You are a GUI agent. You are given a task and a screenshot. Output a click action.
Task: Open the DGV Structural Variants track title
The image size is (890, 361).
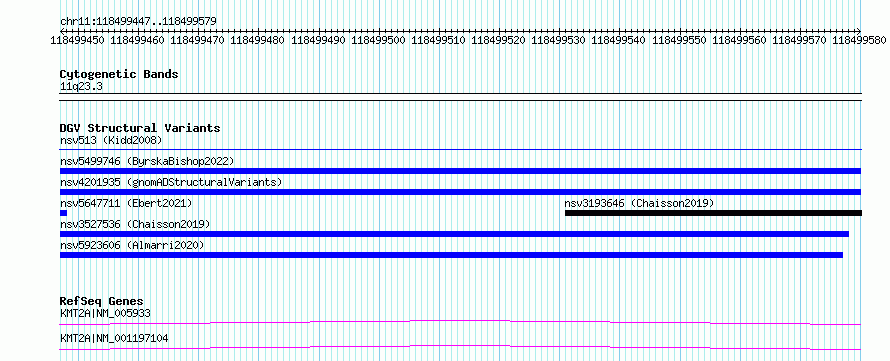coord(140,128)
